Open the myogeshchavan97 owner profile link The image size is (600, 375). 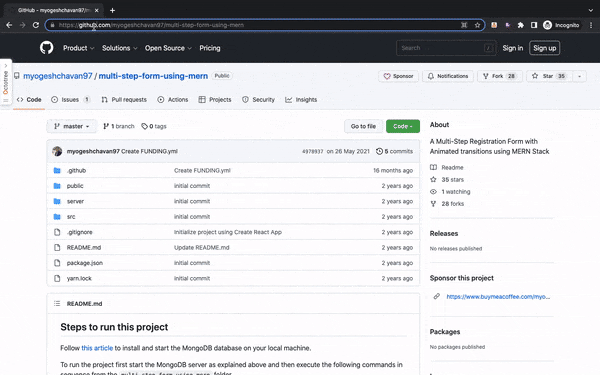(x=58, y=76)
